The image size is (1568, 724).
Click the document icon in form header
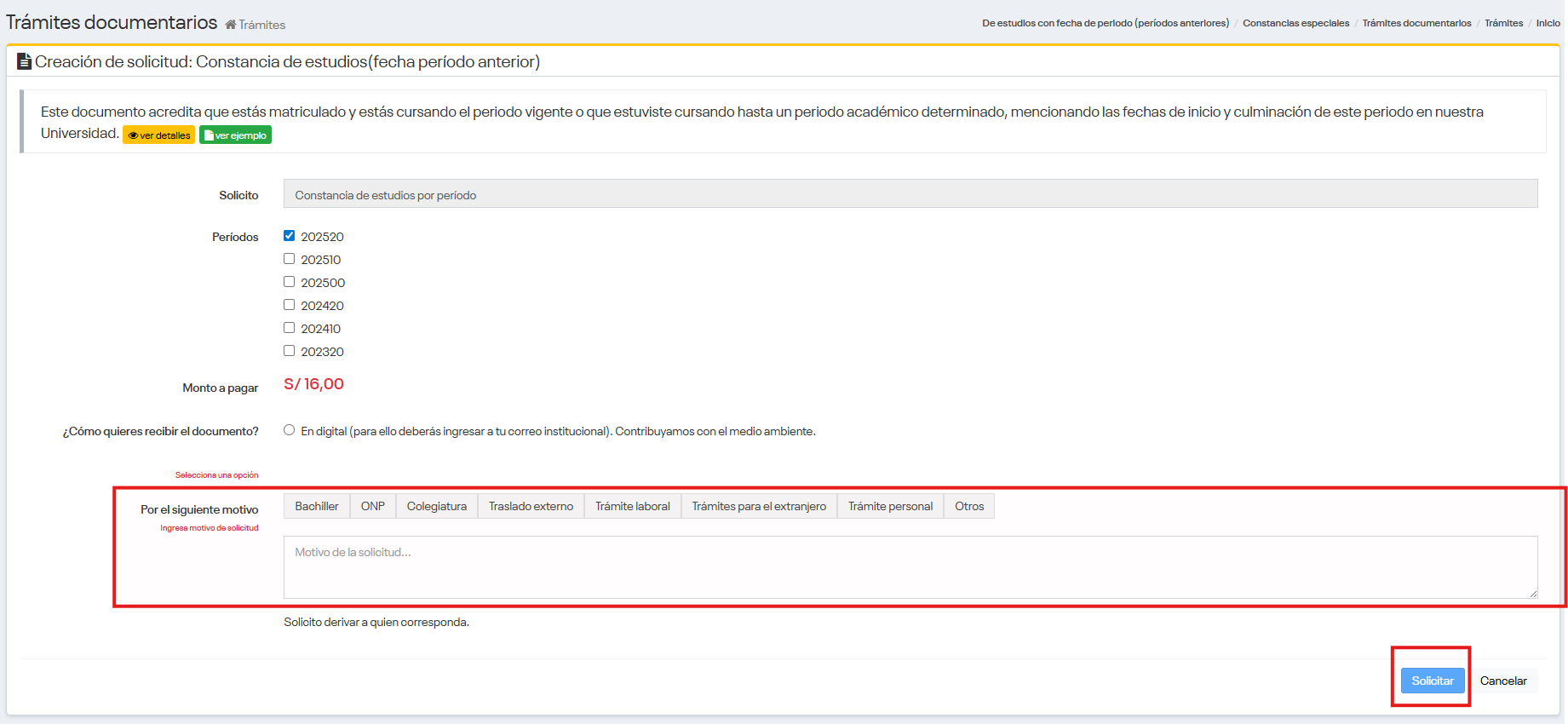25,61
